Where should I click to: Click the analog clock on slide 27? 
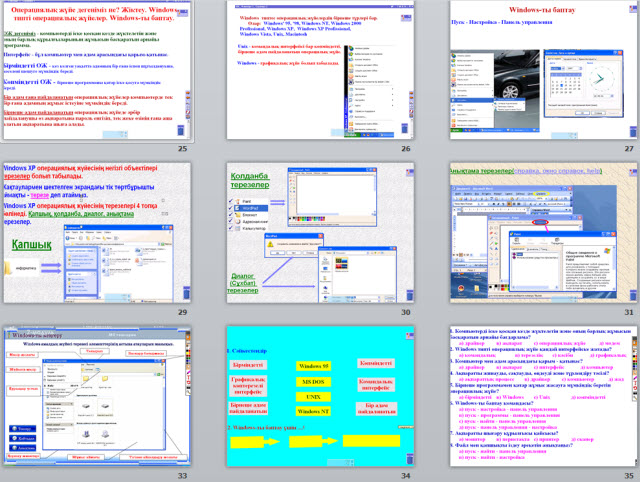tap(601, 79)
